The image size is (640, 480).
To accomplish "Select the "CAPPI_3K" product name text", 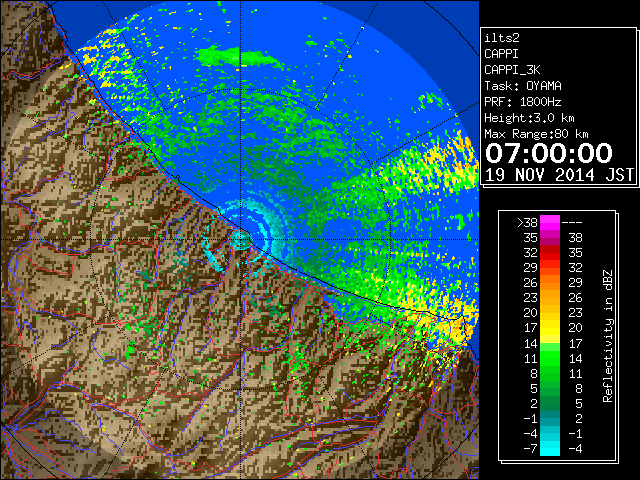I will pyautogui.click(x=512, y=70).
